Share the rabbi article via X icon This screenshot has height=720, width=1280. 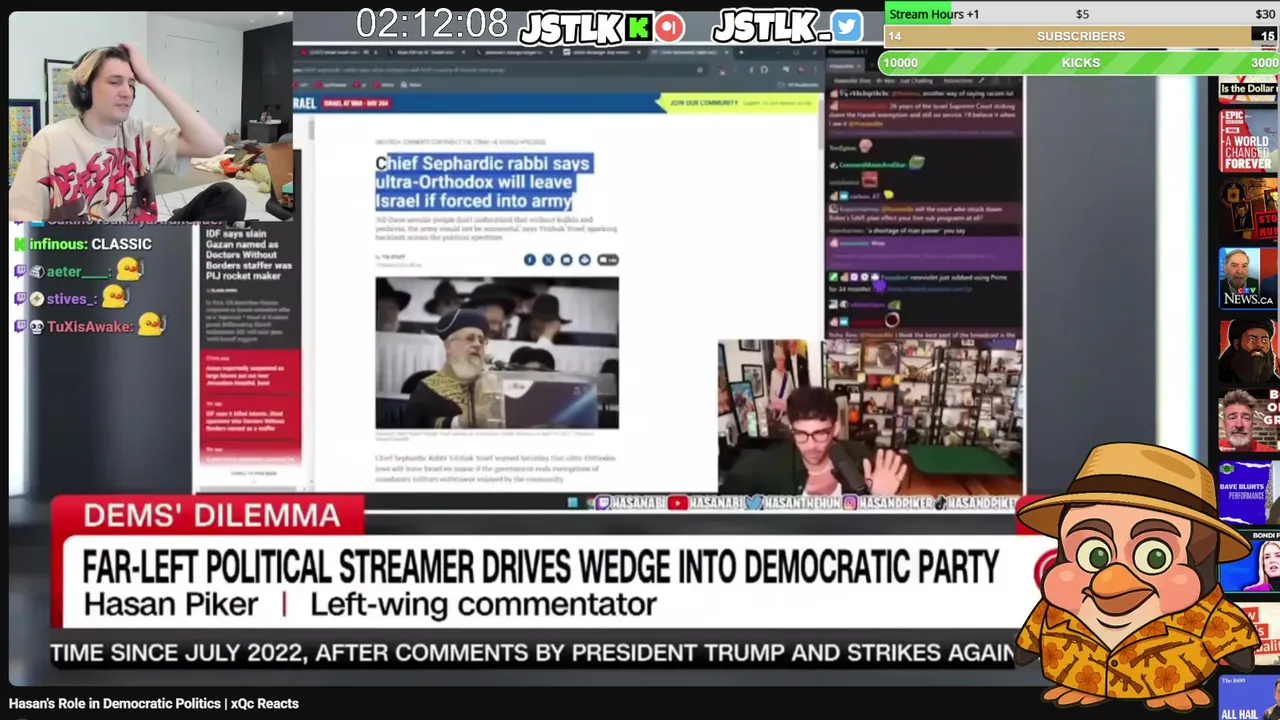pos(548,260)
